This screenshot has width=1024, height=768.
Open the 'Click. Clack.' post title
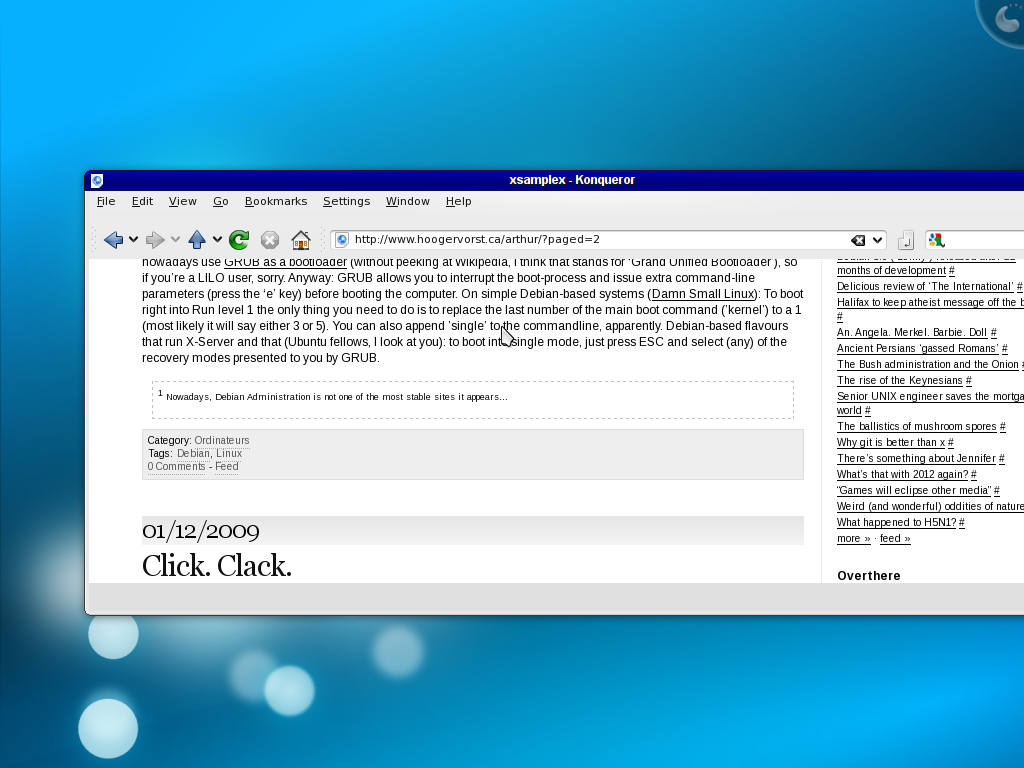217,566
